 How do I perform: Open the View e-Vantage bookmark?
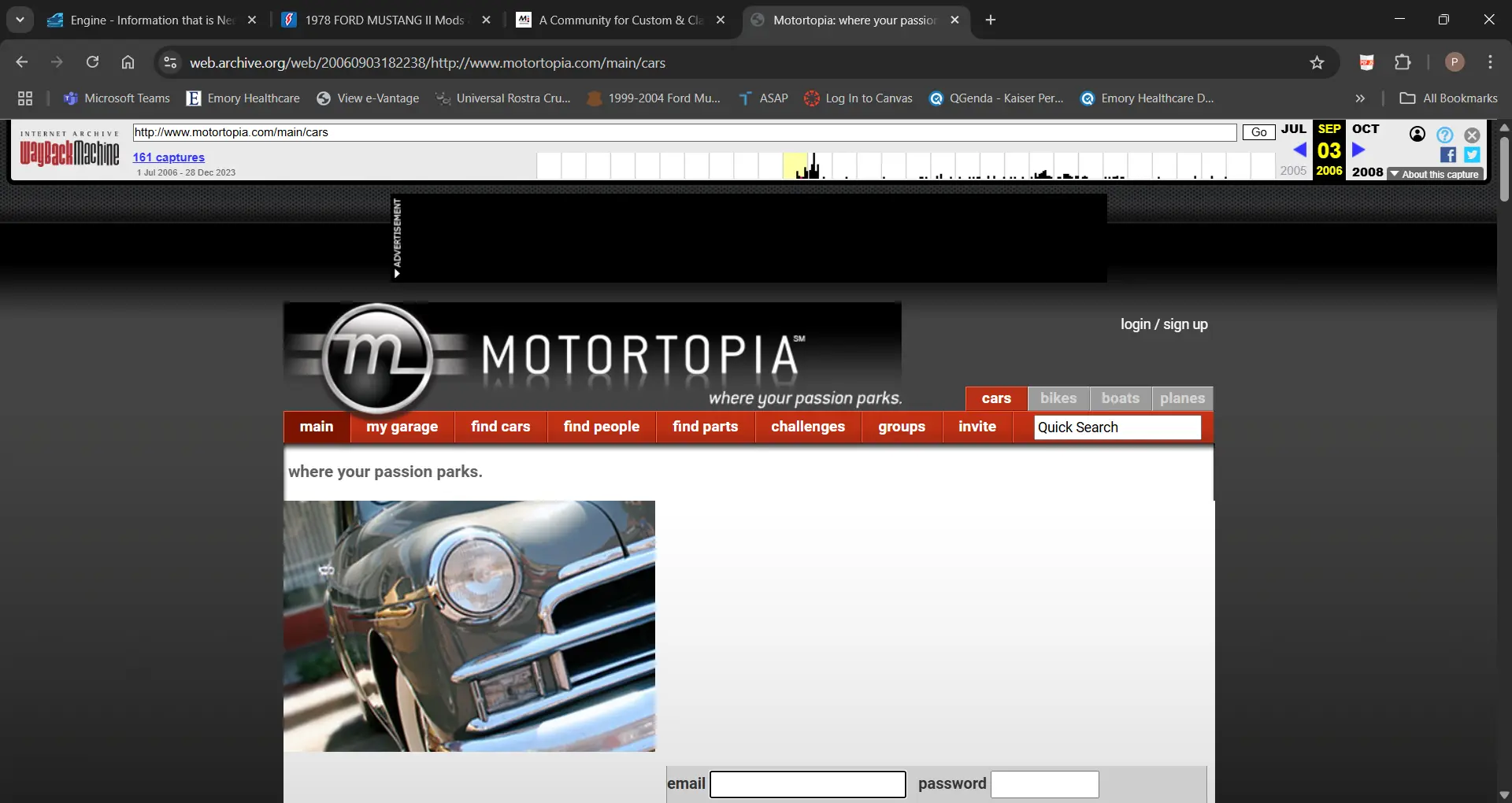click(x=368, y=98)
